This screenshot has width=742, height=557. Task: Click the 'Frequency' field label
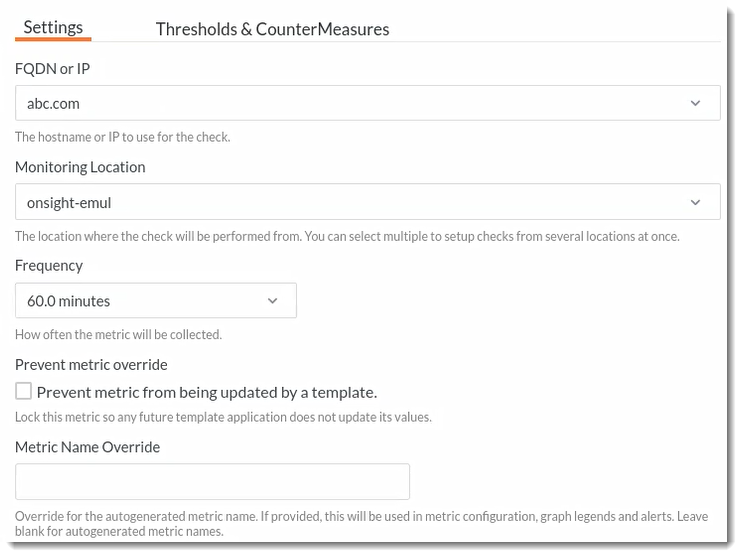(49, 266)
